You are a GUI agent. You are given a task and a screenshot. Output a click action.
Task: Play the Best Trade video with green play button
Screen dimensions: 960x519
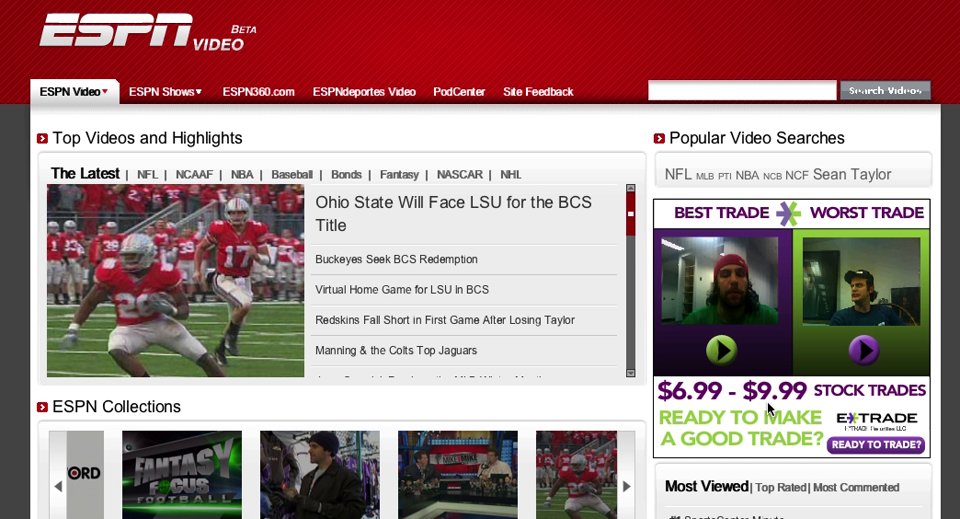pyautogui.click(x=721, y=350)
